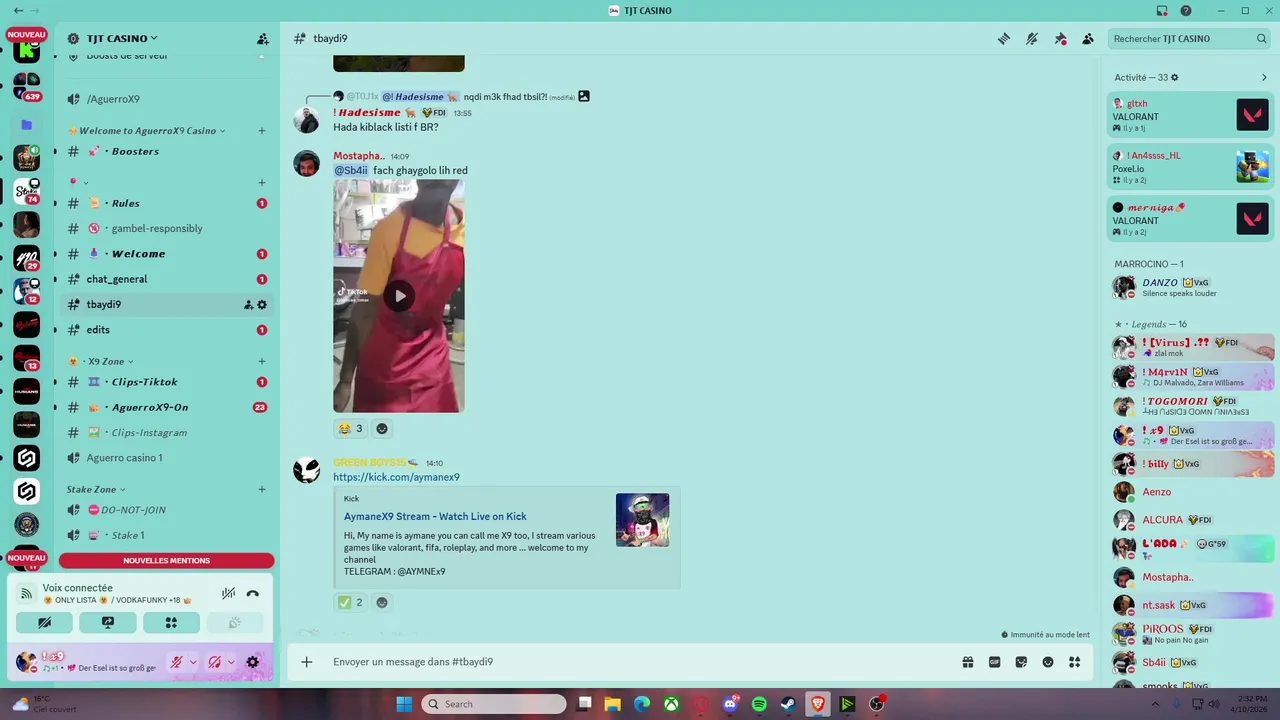This screenshot has width=1280, height=720.
Task: Join the DO-NOT-JOIN voice channel
Action: pos(166,510)
